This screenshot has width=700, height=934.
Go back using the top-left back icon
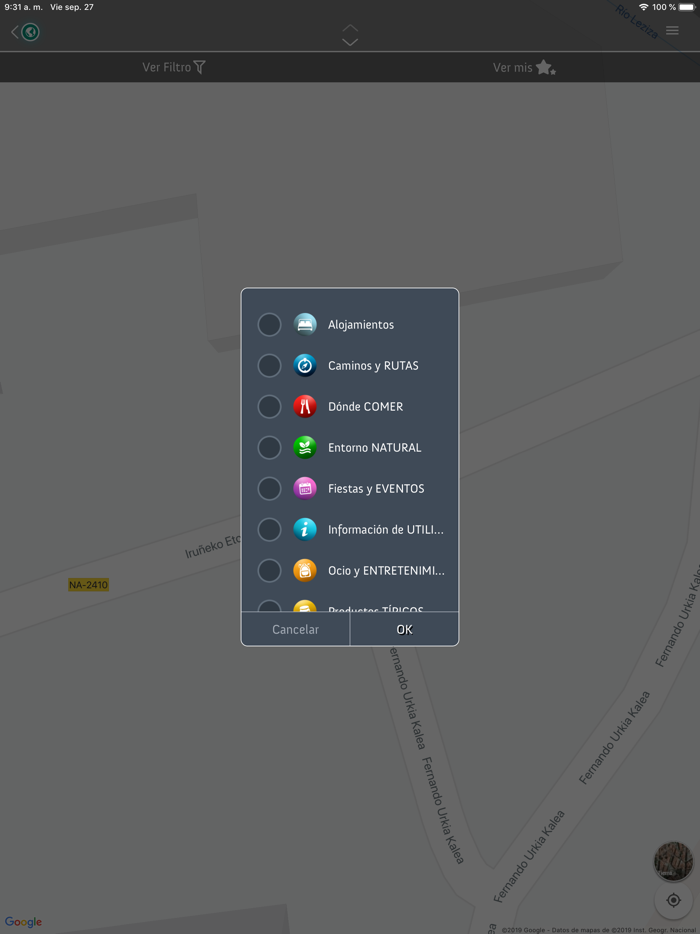[26, 32]
